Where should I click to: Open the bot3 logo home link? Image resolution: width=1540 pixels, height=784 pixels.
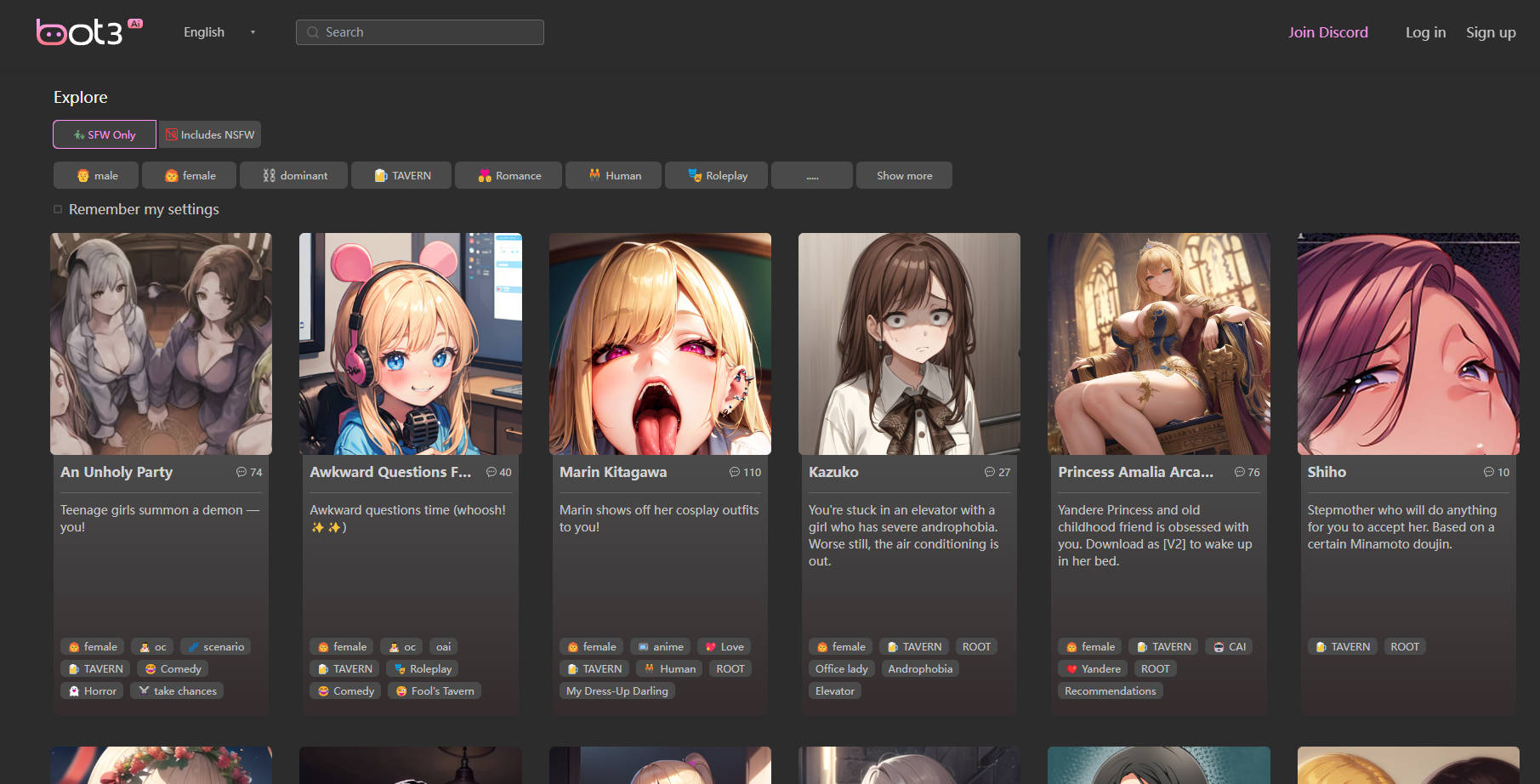click(x=89, y=31)
